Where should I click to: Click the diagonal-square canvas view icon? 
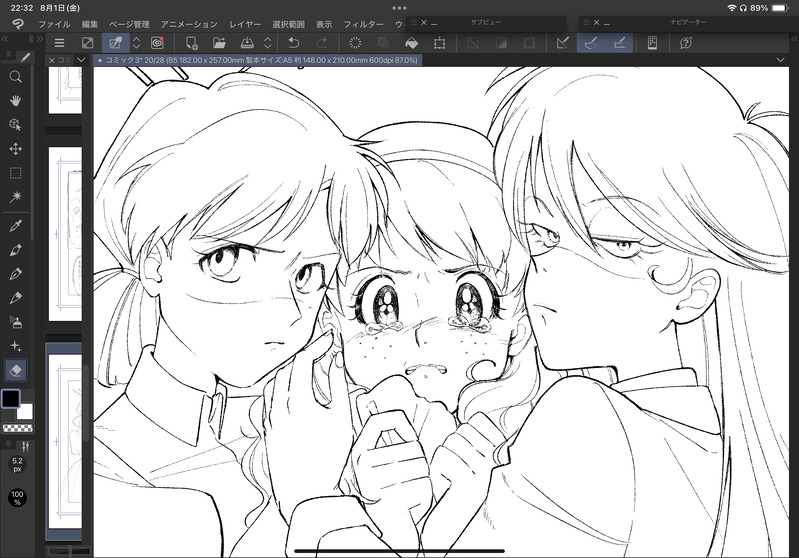point(88,43)
